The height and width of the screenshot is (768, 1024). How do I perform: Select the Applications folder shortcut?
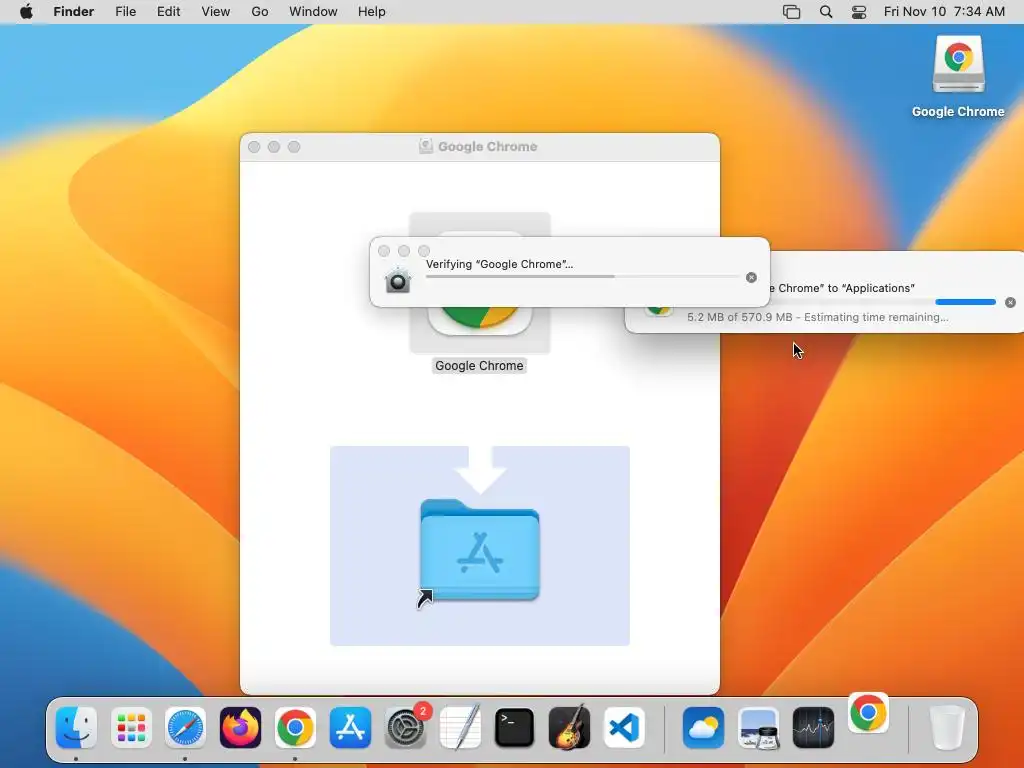pos(479,550)
